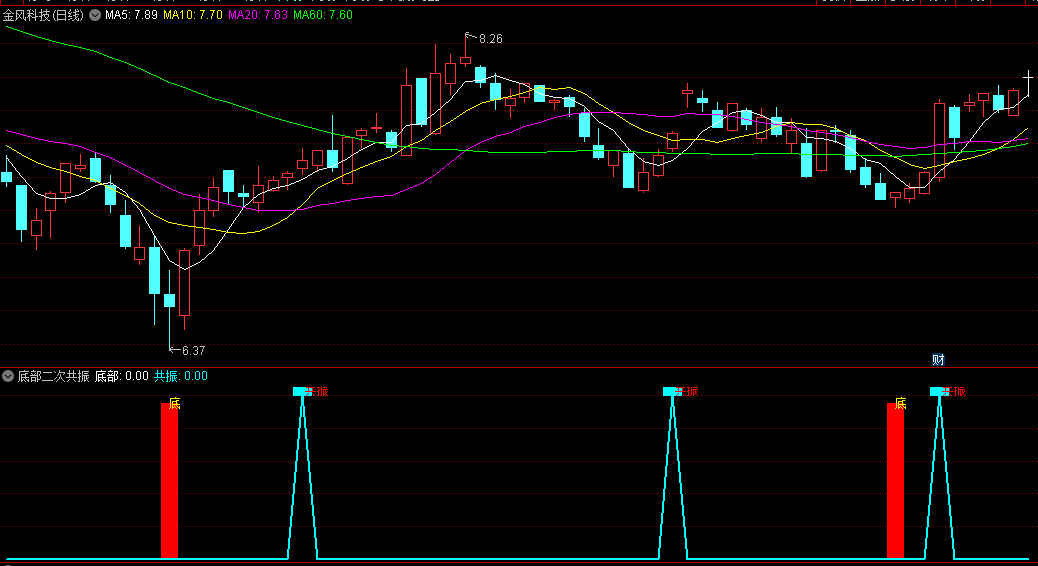Select the MA60: 7.60 label
This screenshot has width=1038, height=566.
pos(322,15)
